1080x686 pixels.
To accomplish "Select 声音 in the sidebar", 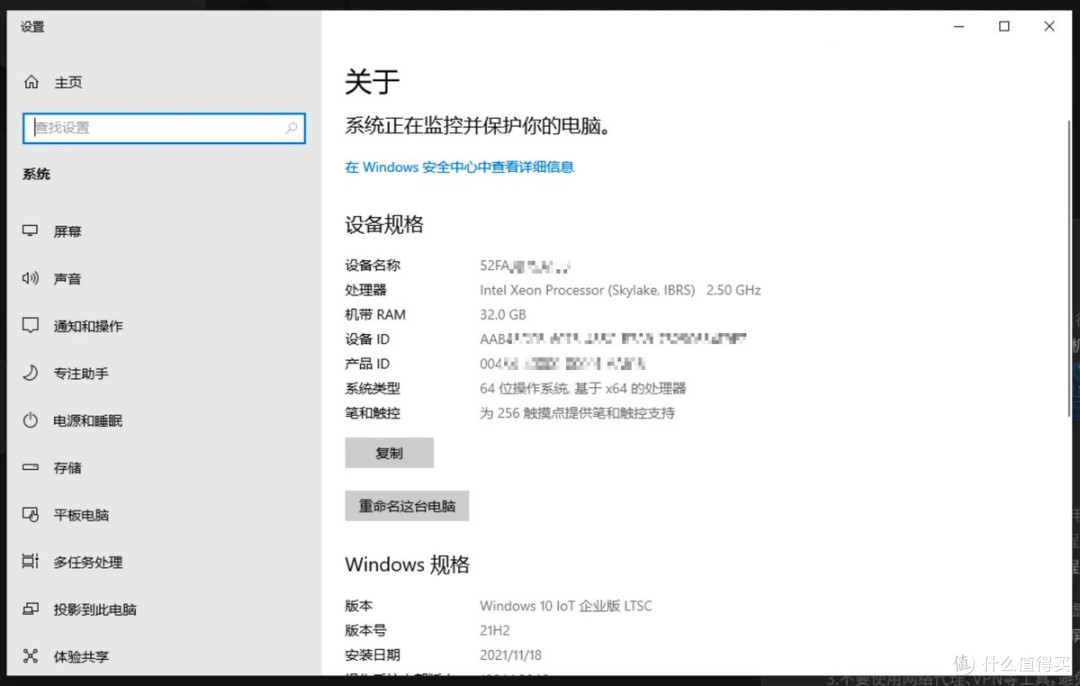I will pyautogui.click(x=68, y=279).
